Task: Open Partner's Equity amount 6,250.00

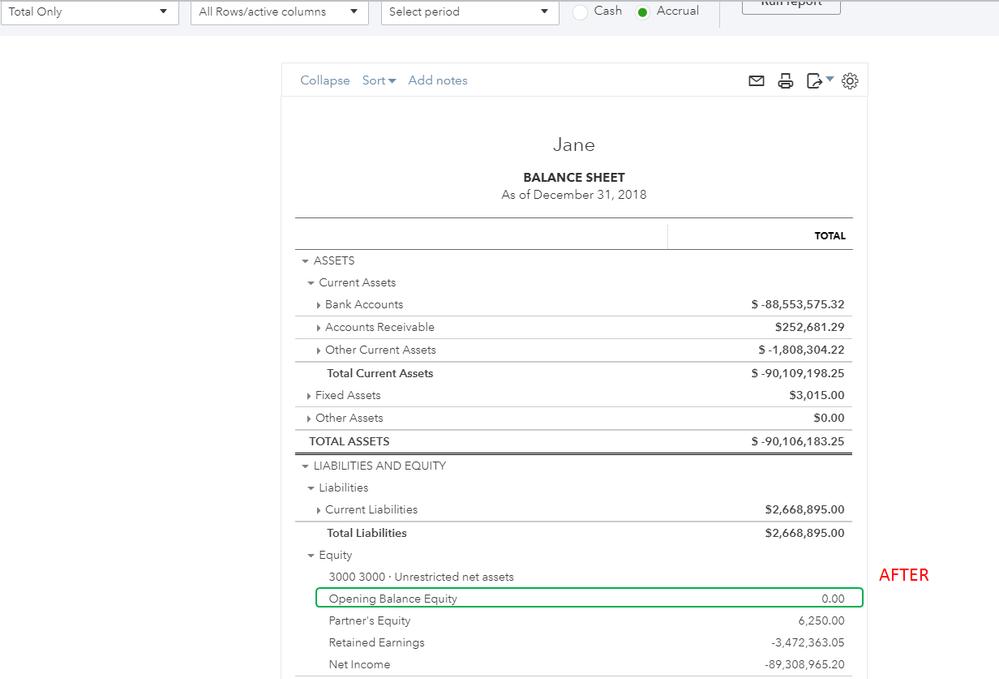Action: (x=821, y=620)
